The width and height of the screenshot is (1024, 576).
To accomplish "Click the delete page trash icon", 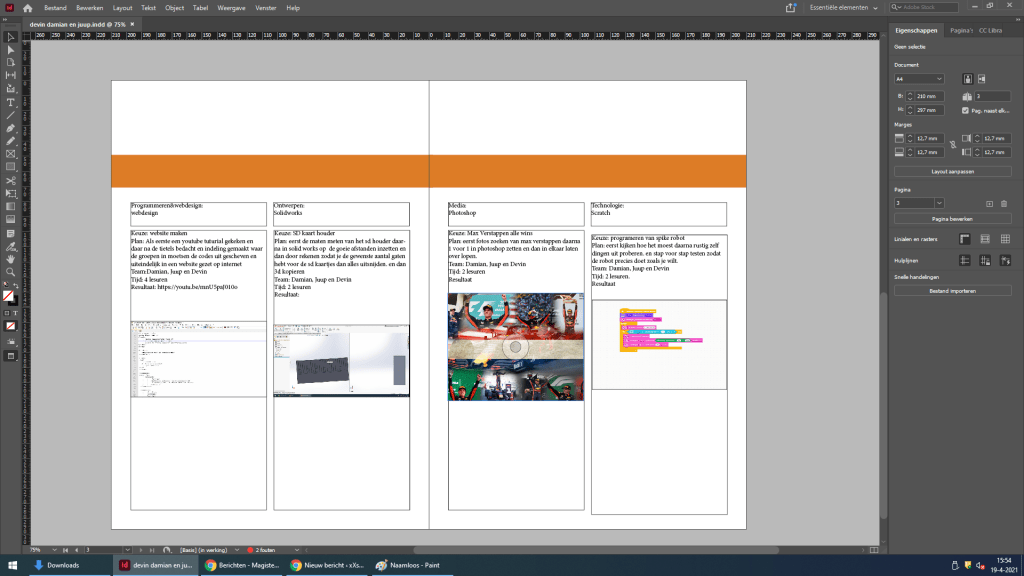I will [1005, 203].
